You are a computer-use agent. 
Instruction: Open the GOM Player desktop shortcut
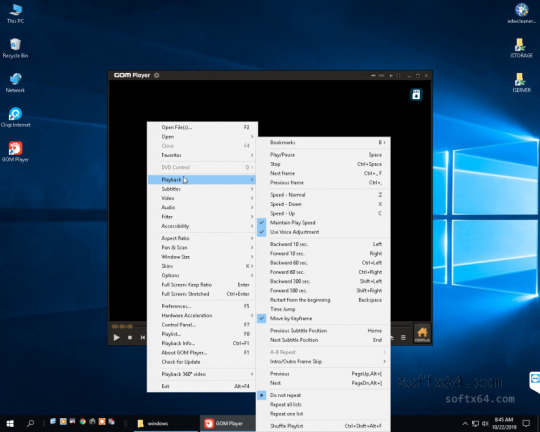[15, 152]
